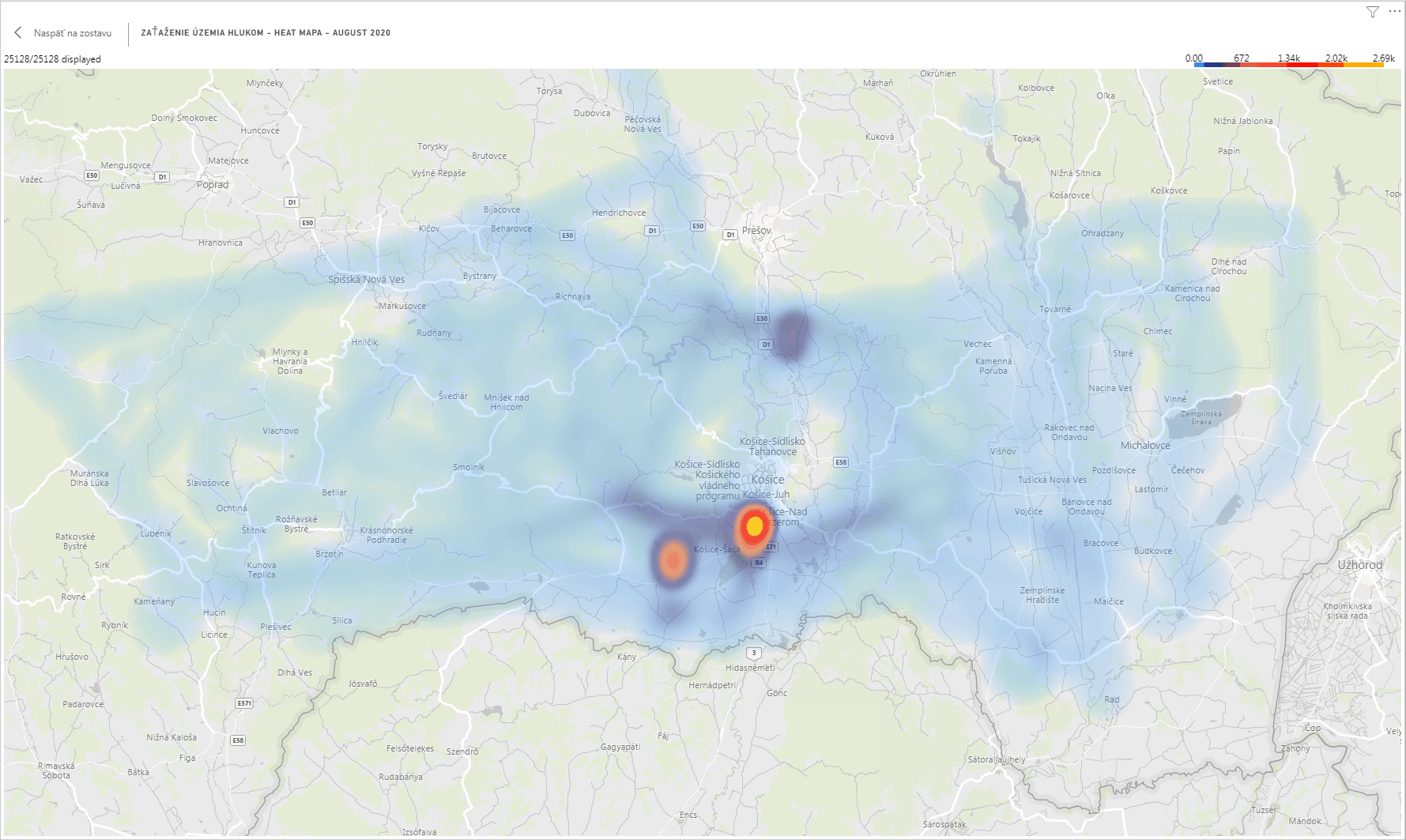This screenshot has width=1406, height=840.
Task: Select the Michalovce label on map
Action: click(1145, 446)
